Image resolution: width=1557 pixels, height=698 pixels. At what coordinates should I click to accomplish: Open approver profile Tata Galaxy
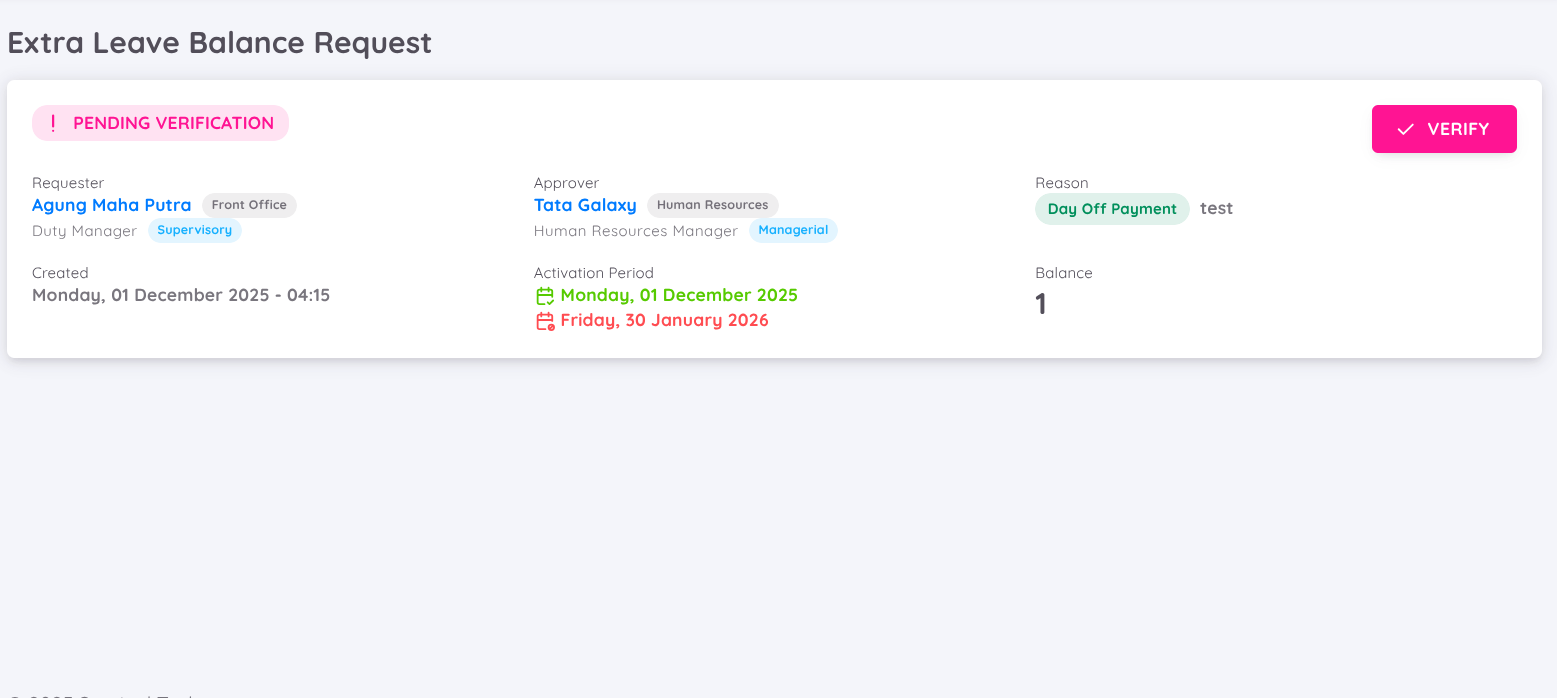(x=585, y=205)
